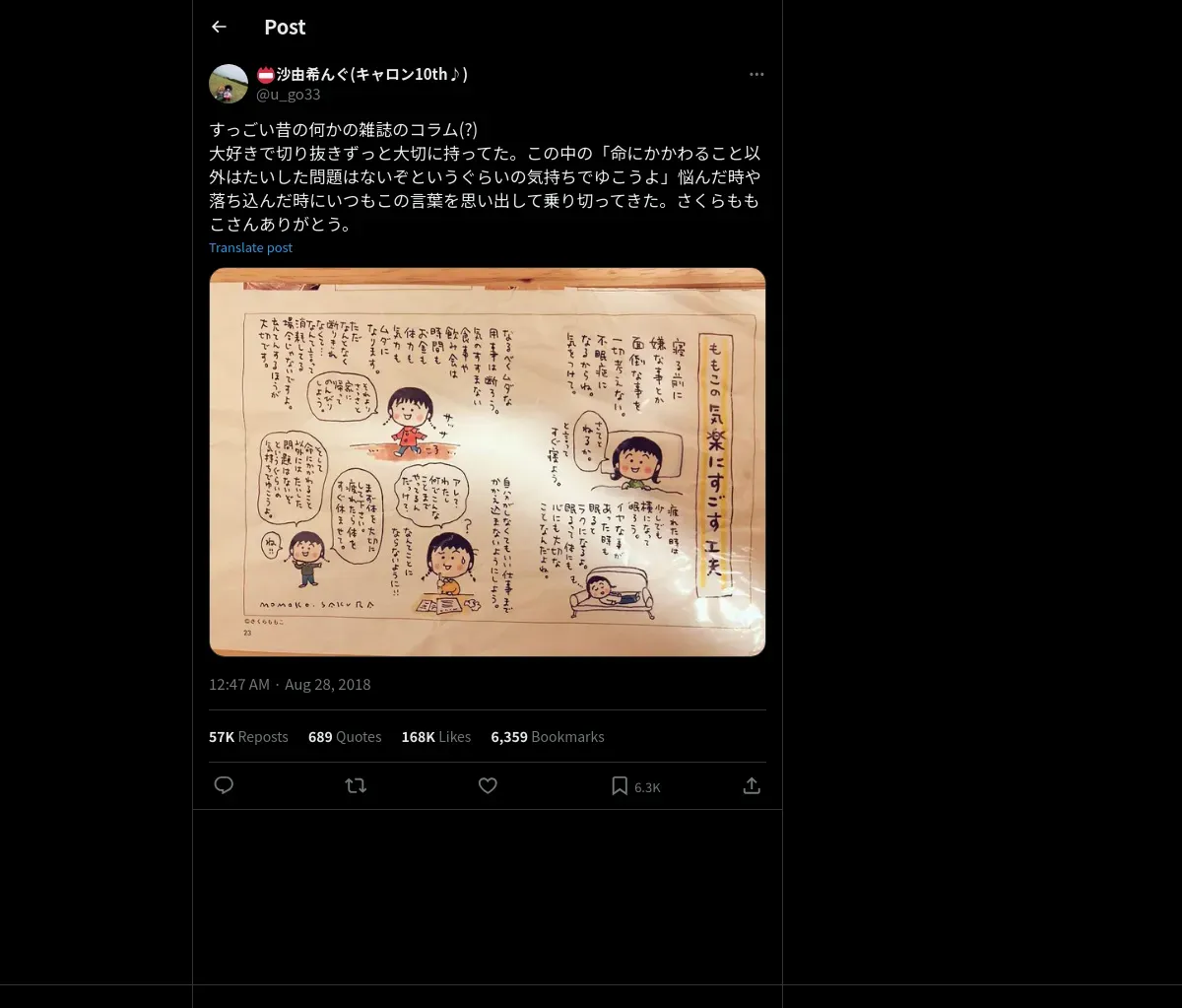The width and height of the screenshot is (1182, 1008).
Task: Repost using the retweet arrows icon
Action: pyautogui.click(x=356, y=785)
